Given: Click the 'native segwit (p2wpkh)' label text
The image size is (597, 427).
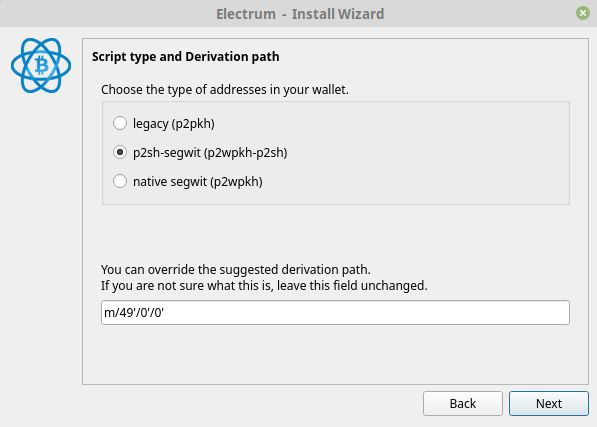Looking at the screenshot, I should 198,182.
